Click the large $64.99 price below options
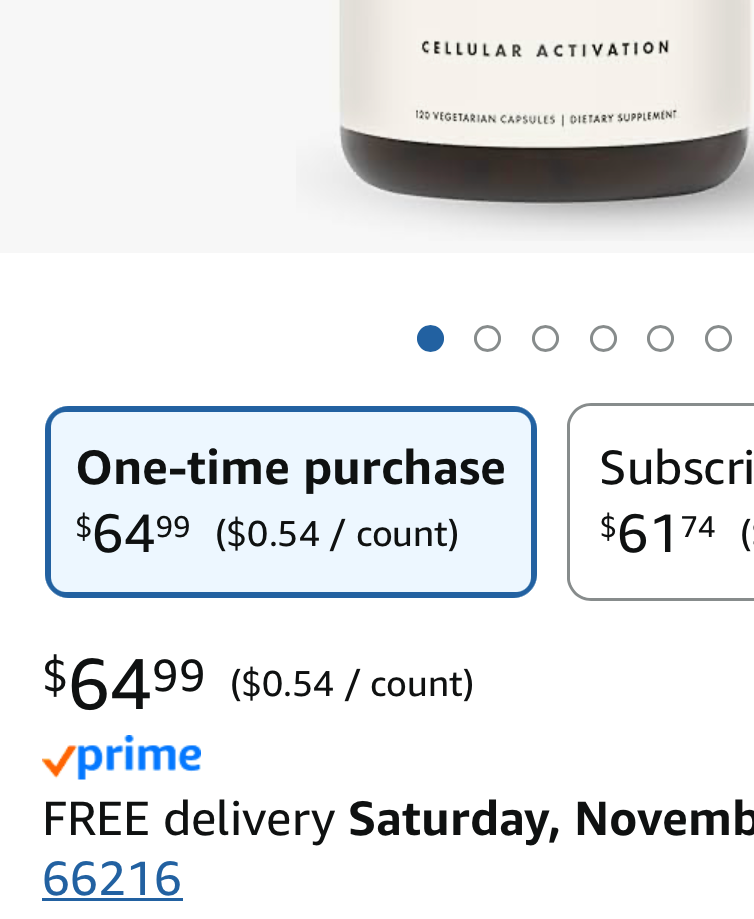 click(124, 684)
